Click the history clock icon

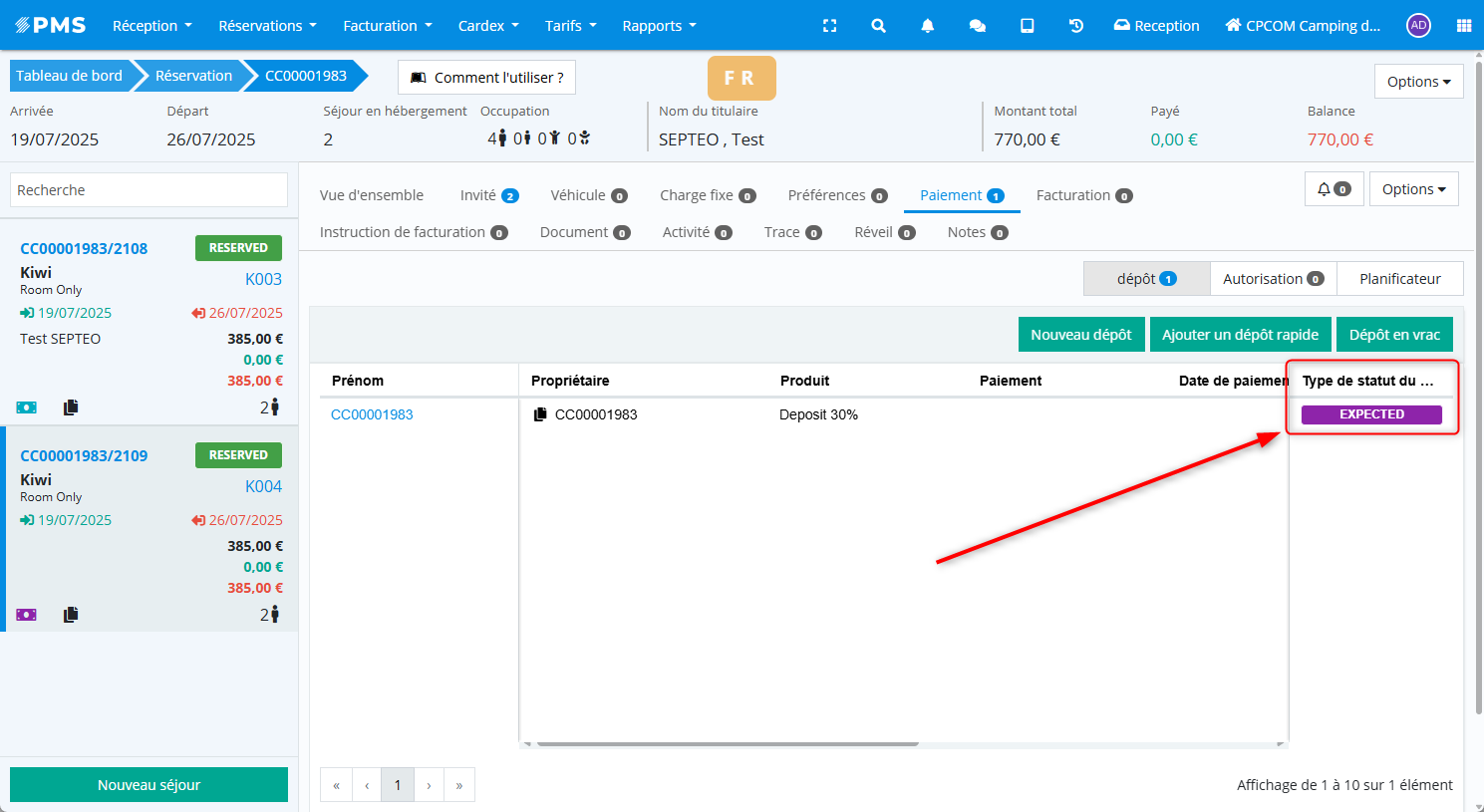1076,26
